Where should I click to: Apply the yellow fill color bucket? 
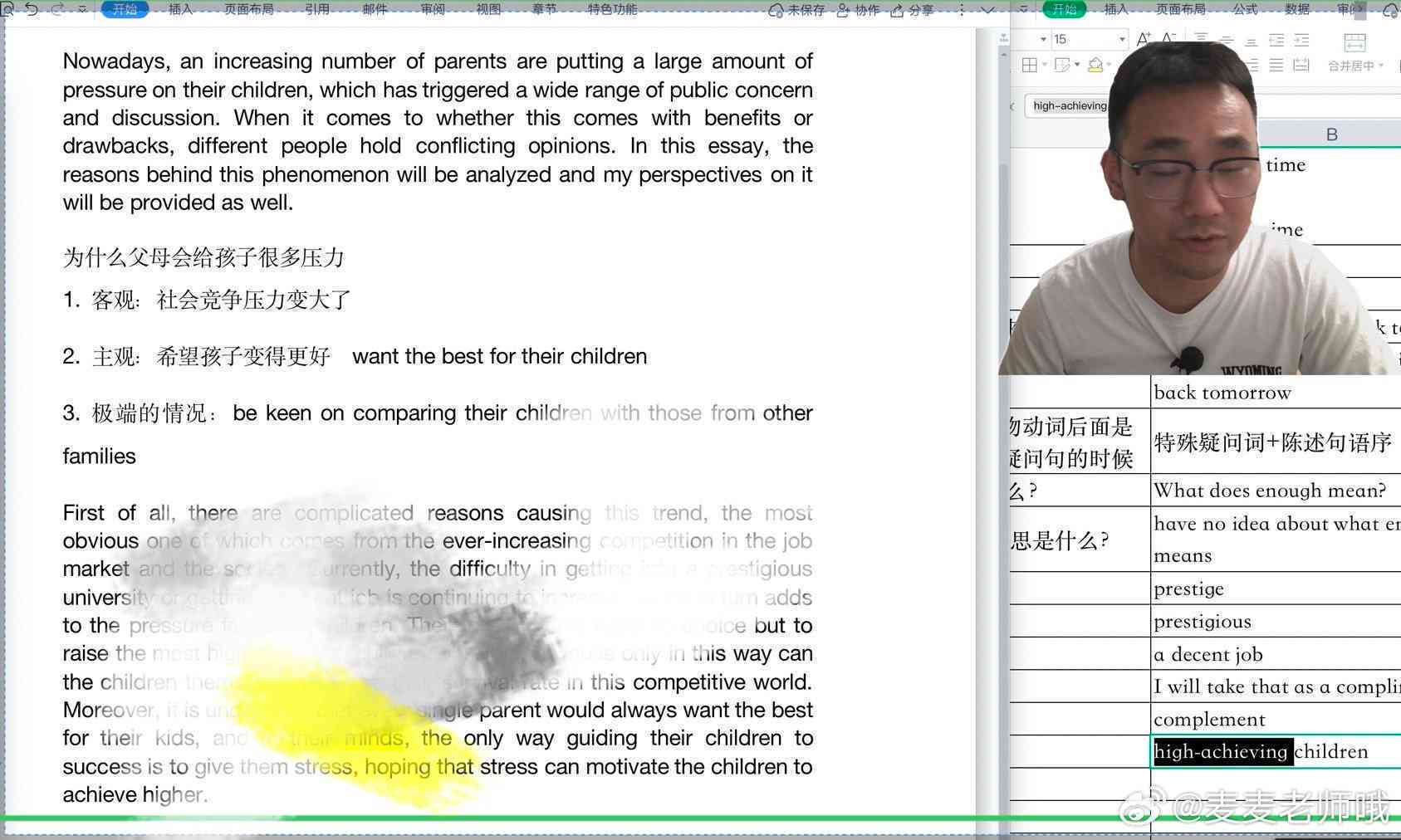pos(1095,65)
